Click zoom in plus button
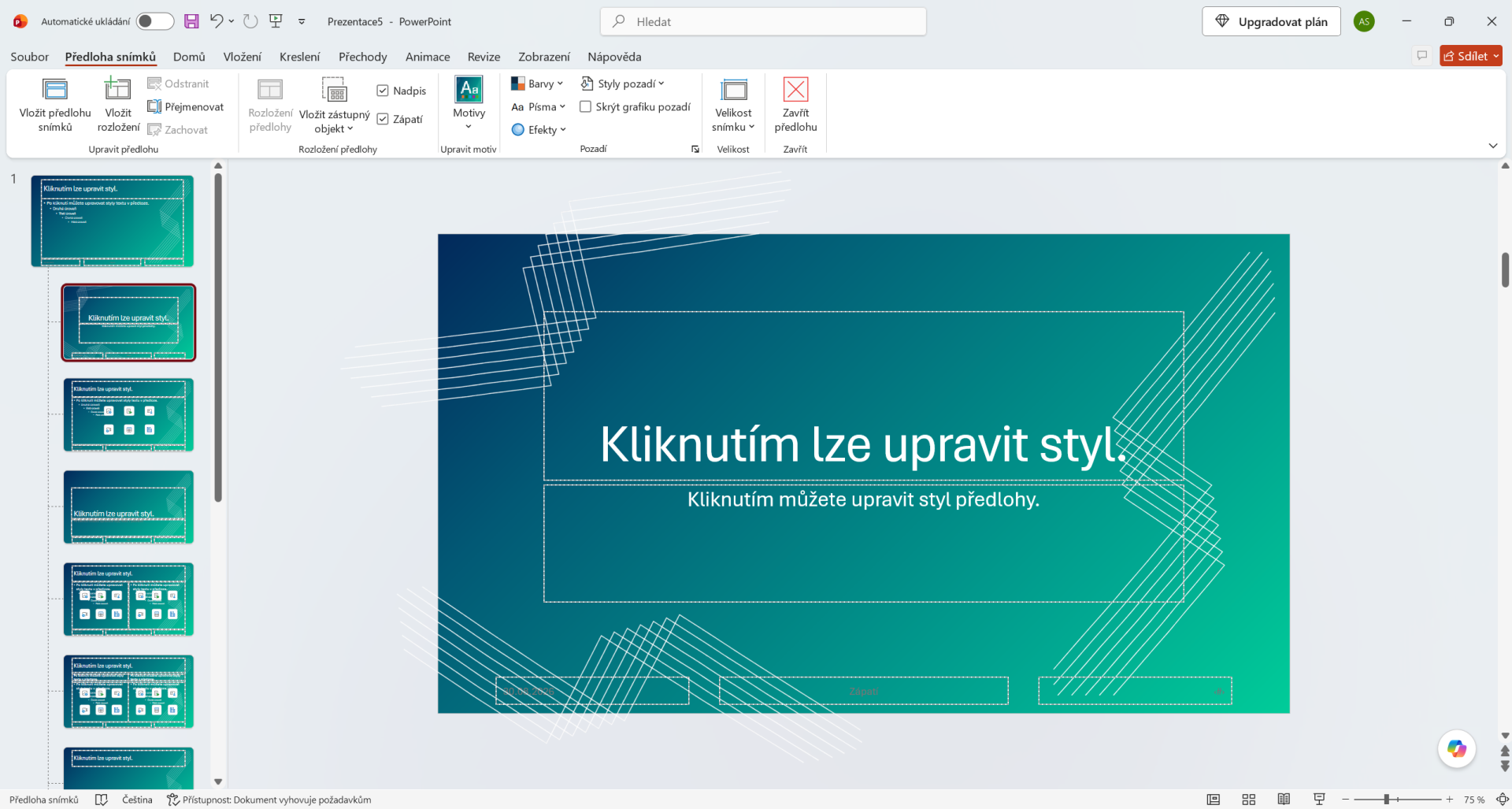 [1449, 800]
